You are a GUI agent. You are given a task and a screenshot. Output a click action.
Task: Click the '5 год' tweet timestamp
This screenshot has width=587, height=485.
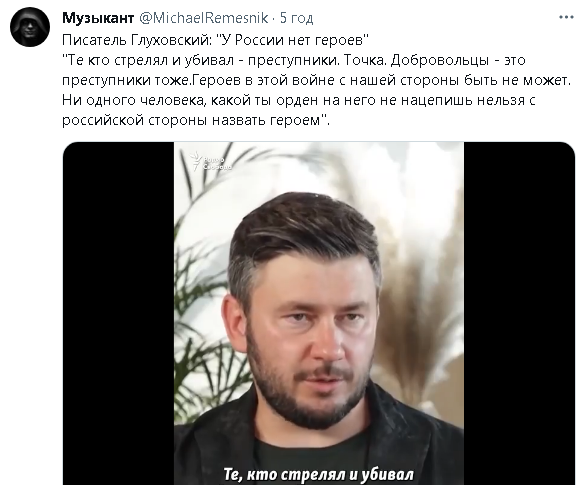(x=296, y=18)
